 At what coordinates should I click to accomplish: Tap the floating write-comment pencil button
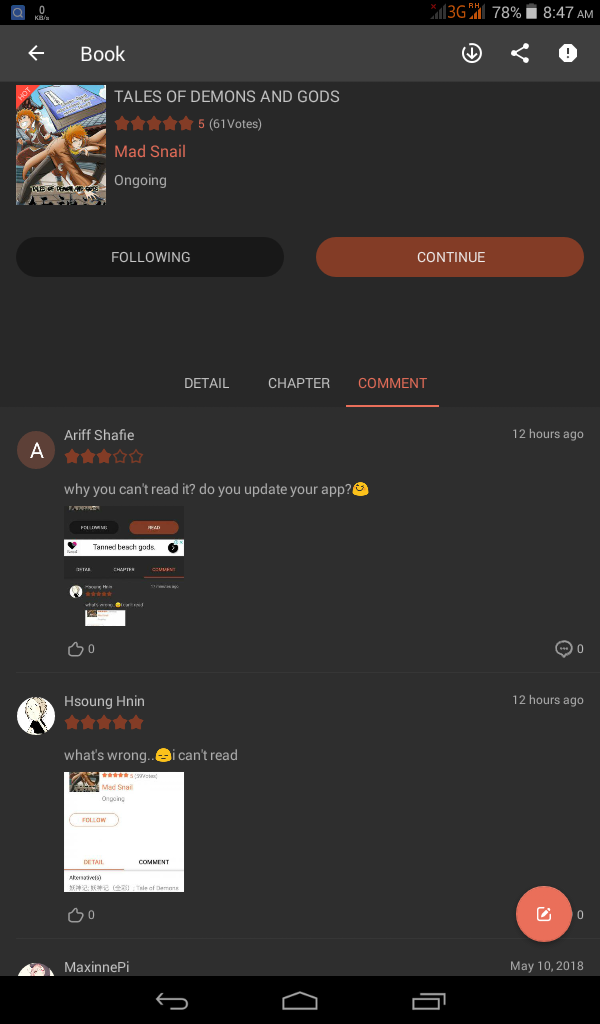pos(544,914)
